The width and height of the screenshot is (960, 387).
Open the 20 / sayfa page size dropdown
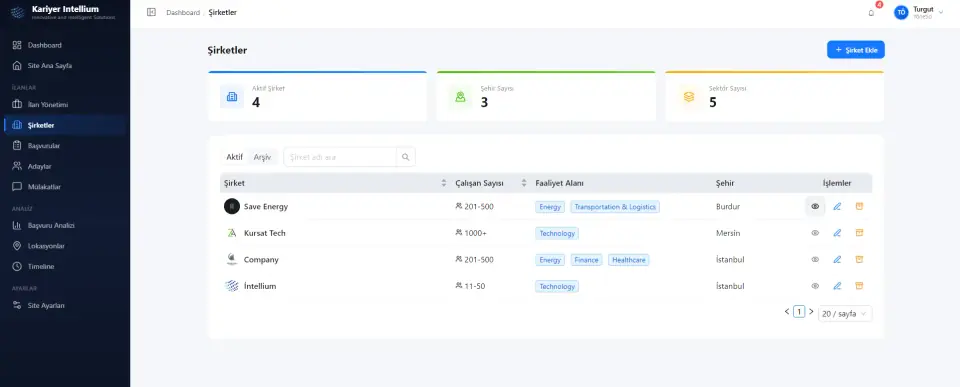845,314
